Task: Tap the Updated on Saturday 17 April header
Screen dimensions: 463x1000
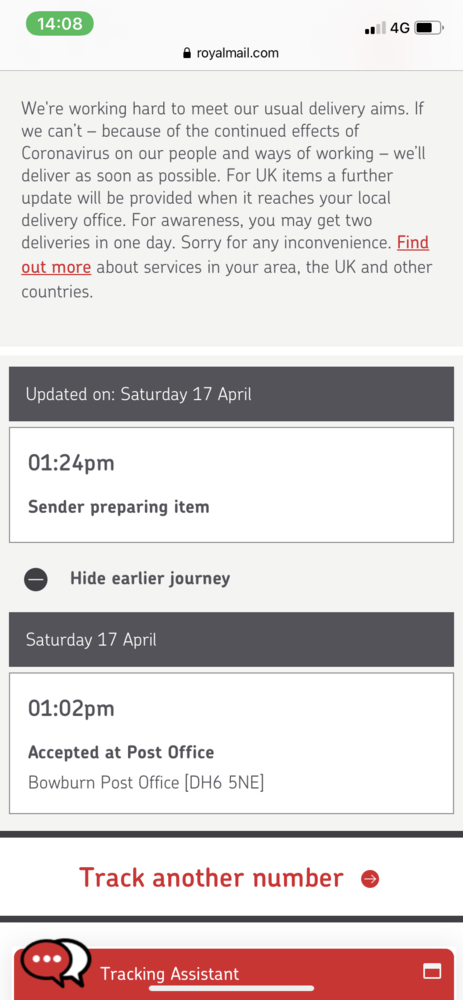Action: point(232,393)
